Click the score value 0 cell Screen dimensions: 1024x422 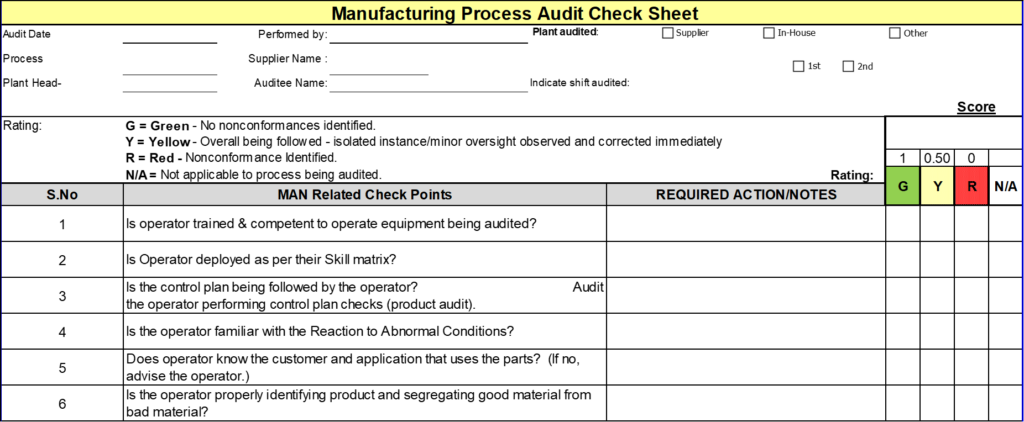pos(971,157)
